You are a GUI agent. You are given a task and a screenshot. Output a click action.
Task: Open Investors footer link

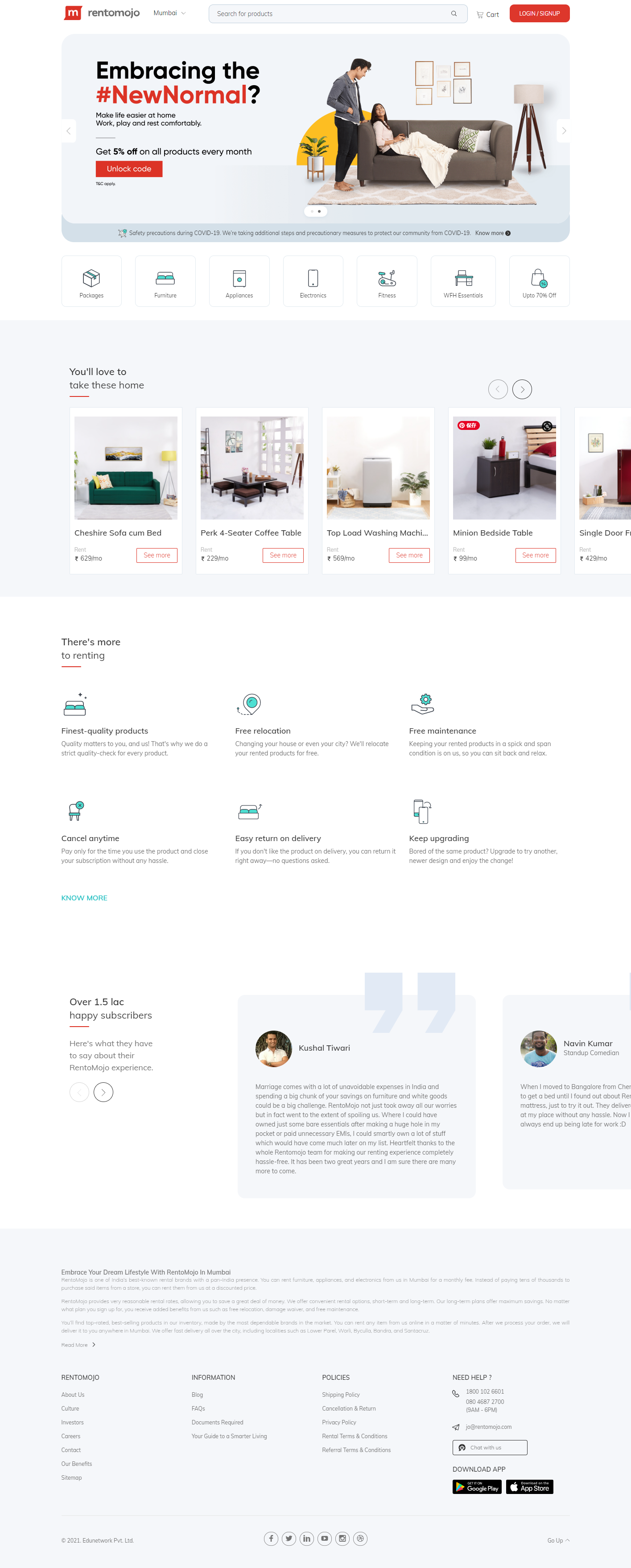coord(72,1422)
